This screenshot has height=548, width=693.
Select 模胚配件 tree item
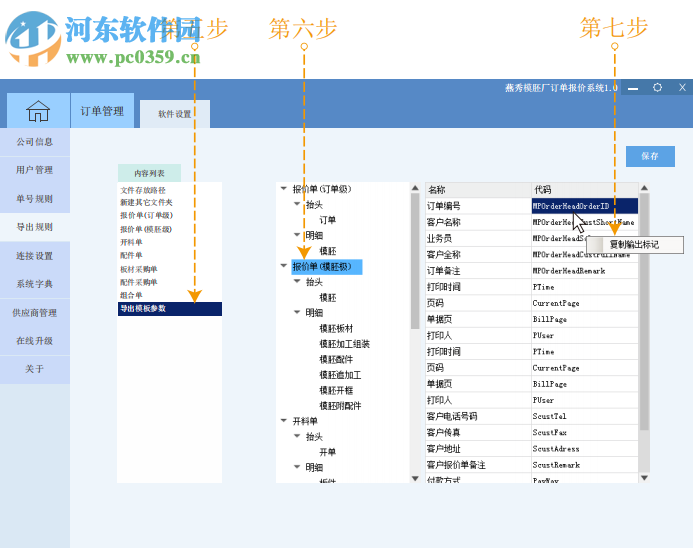click(336, 359)
